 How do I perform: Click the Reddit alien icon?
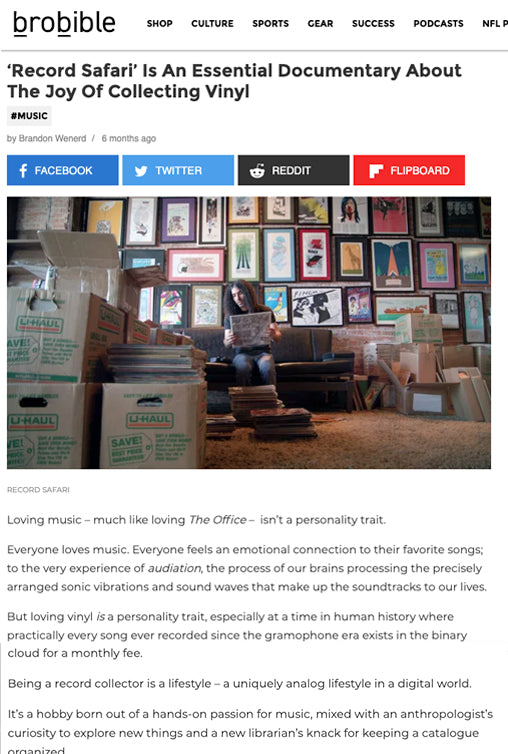coord(257,171)
